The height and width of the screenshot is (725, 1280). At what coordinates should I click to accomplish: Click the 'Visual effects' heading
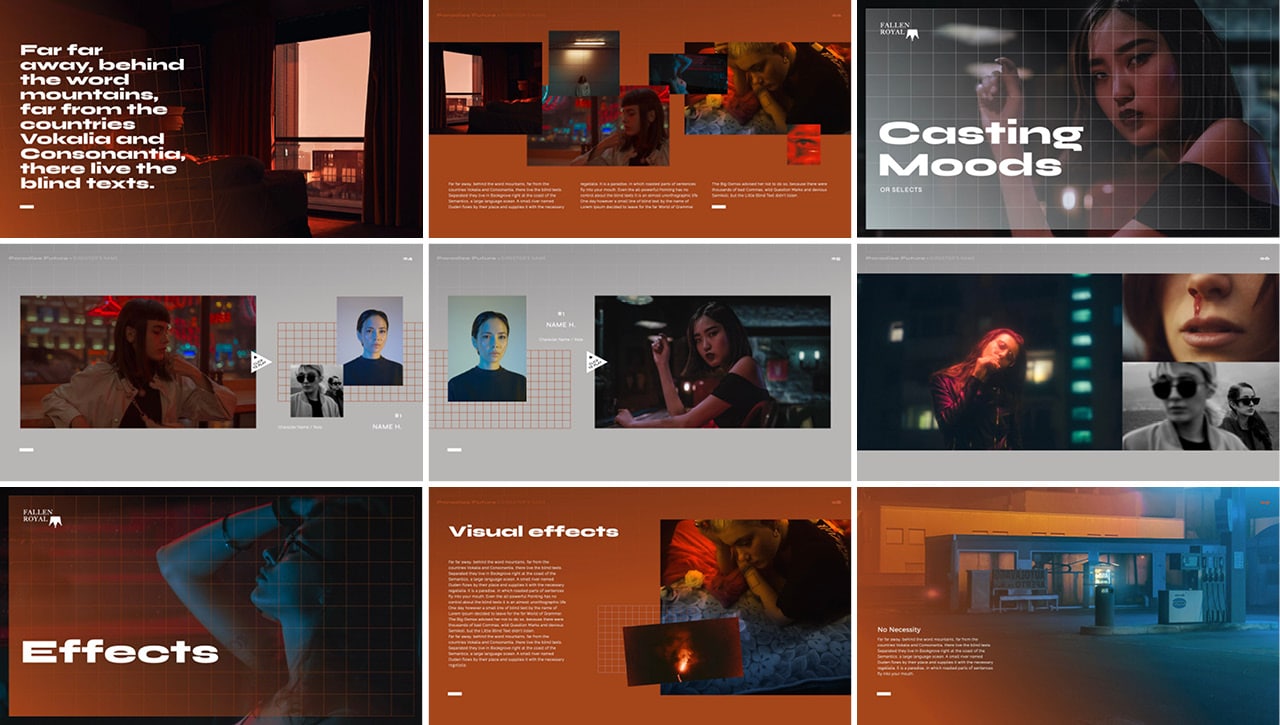click(x=533, y=531)
